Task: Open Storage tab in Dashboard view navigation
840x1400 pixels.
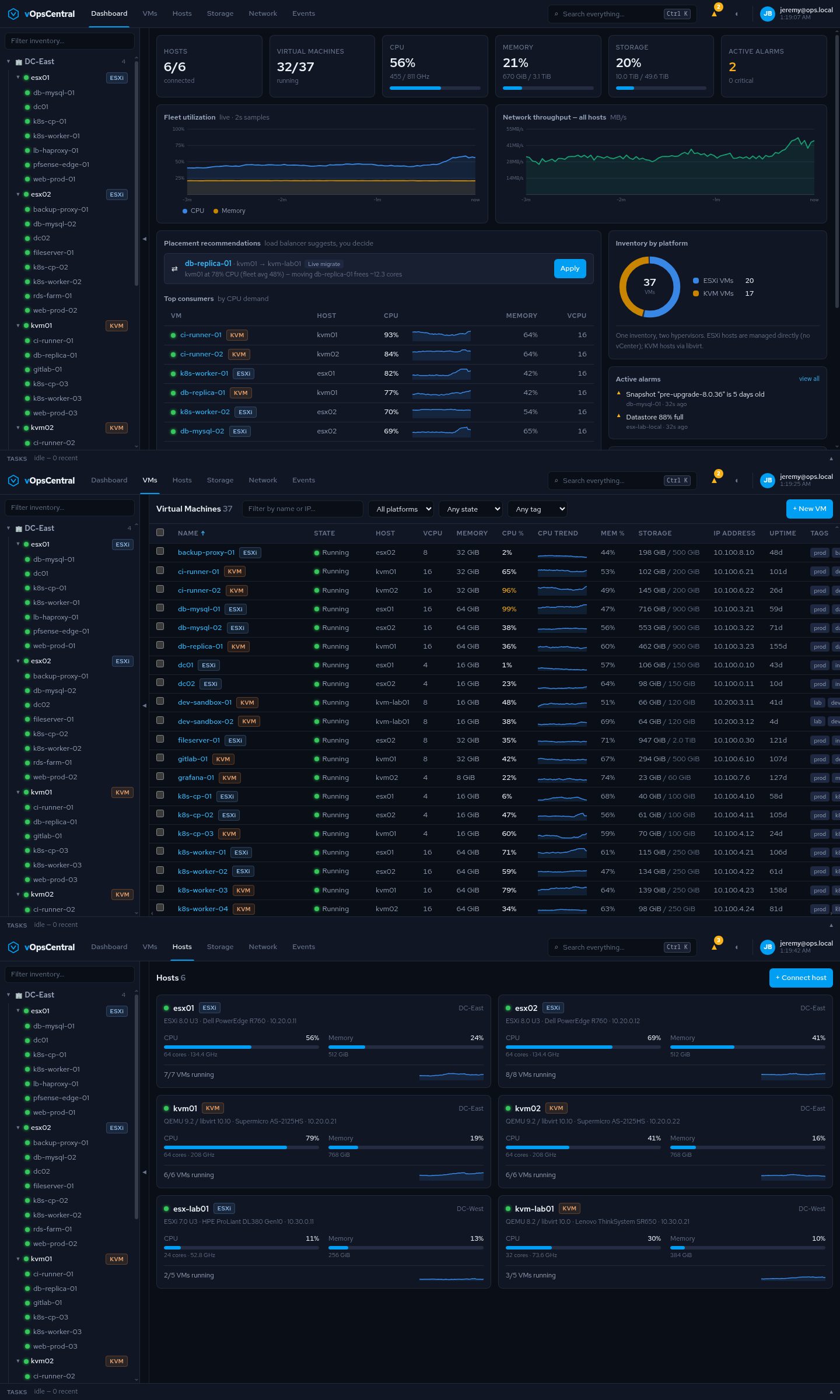Action: 220,14
